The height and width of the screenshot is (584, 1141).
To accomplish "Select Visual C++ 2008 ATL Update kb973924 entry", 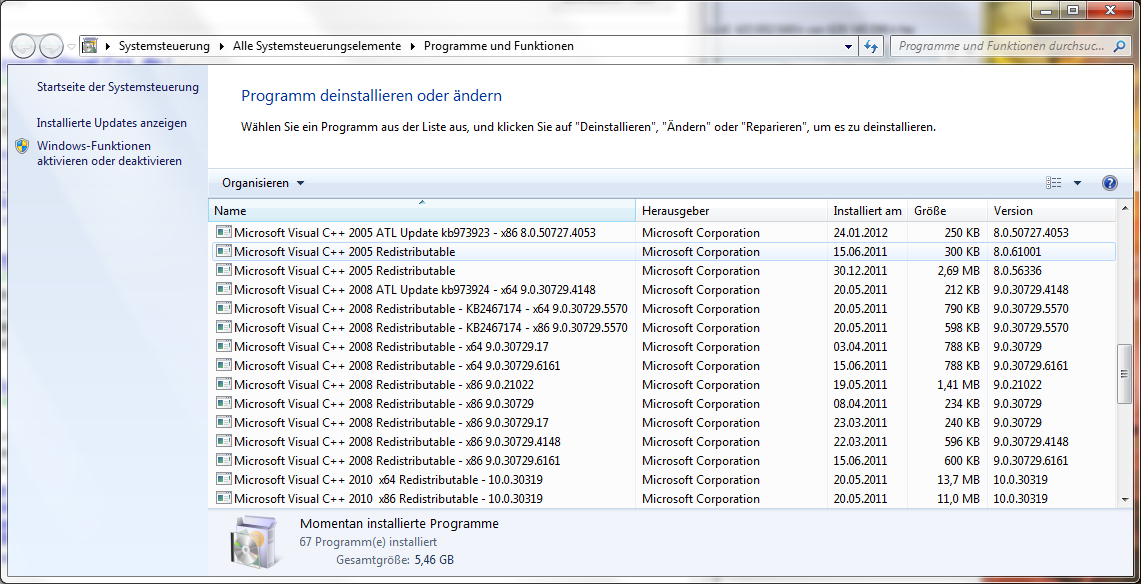I will click(663, 289).
